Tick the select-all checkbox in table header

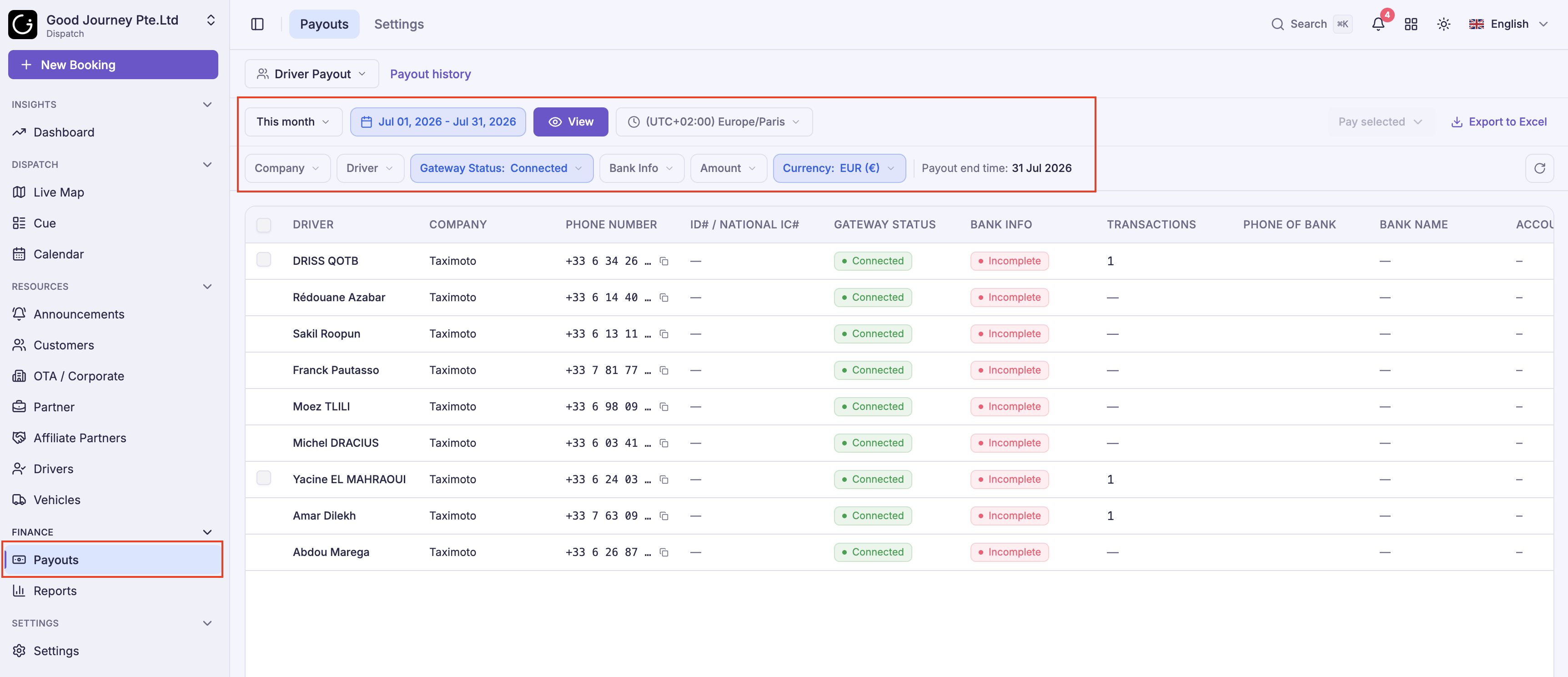click(x=264, y=225)
